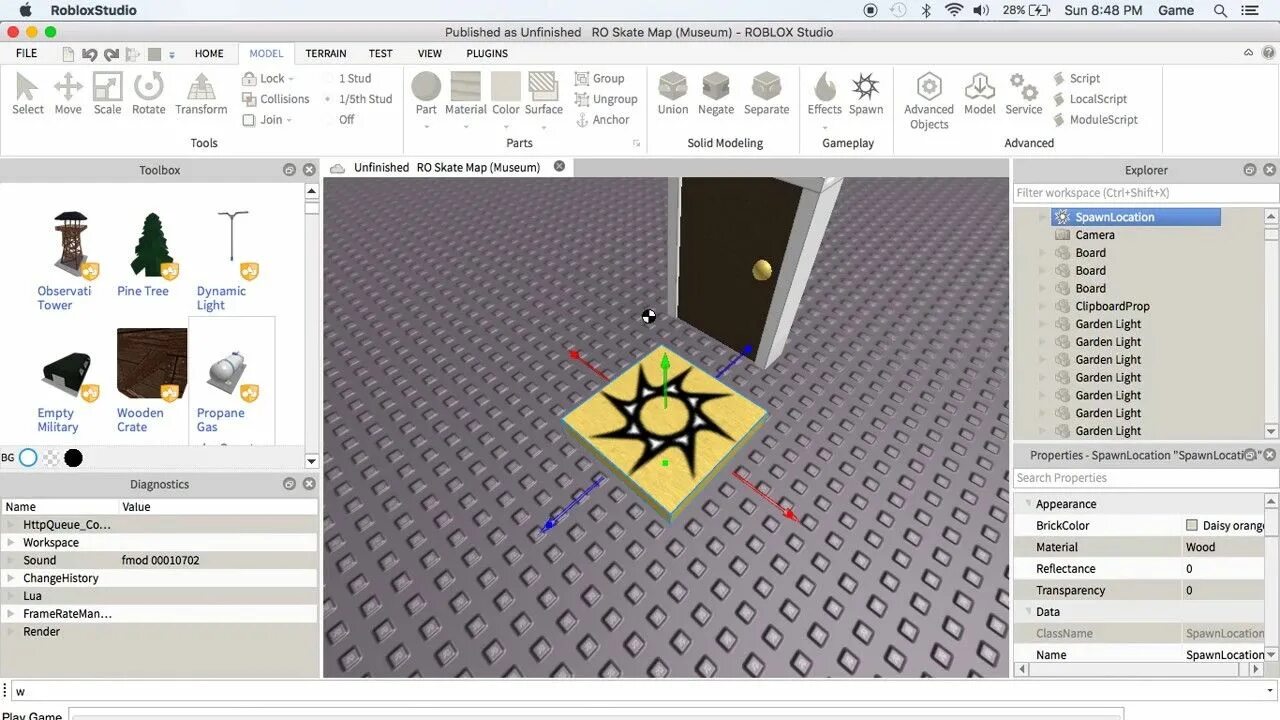Switch to the VIEW tab
The image size is (1280, 720).
(430, 54)
